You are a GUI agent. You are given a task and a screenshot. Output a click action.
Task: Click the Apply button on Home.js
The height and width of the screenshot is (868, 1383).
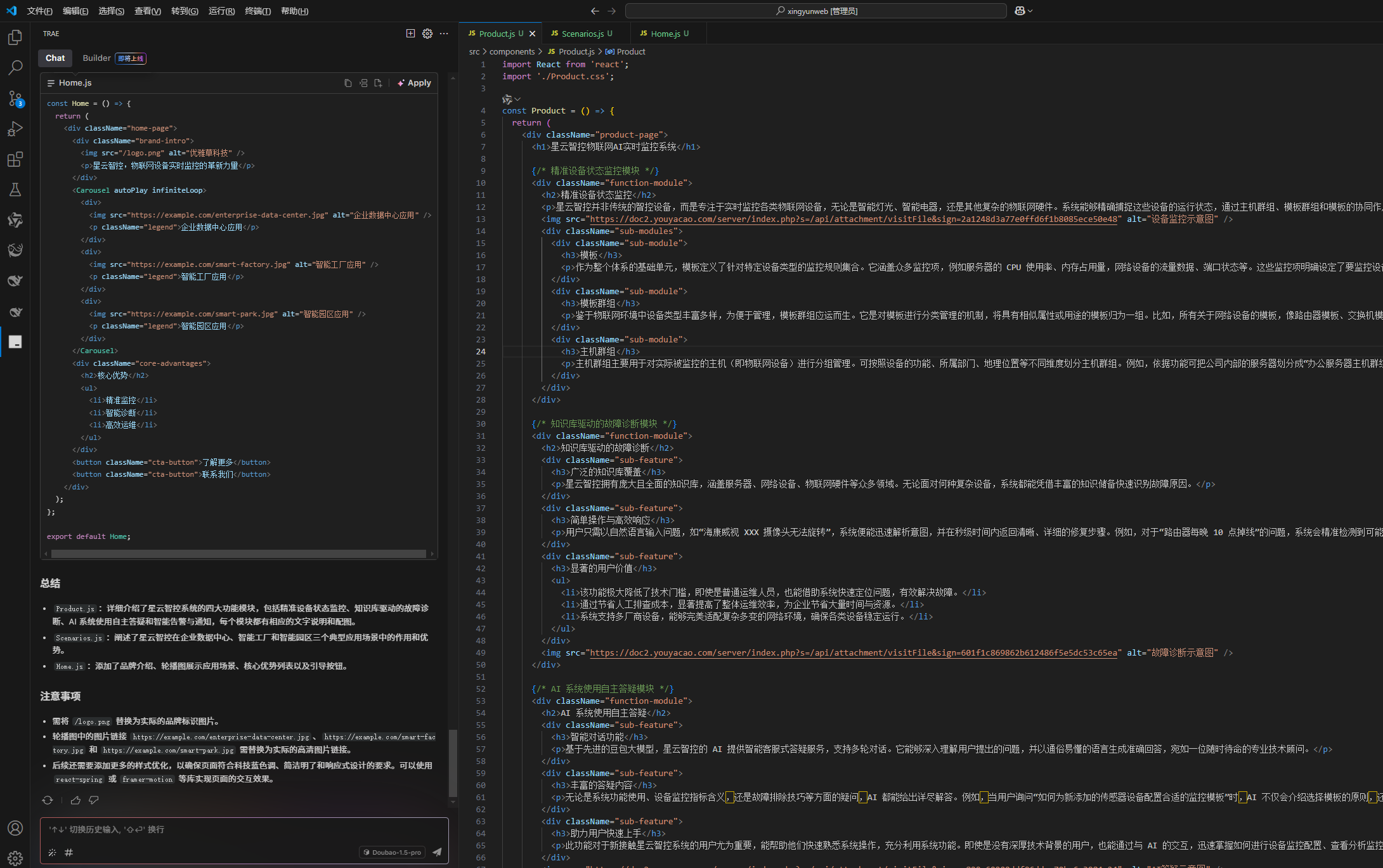click(414, 83)
